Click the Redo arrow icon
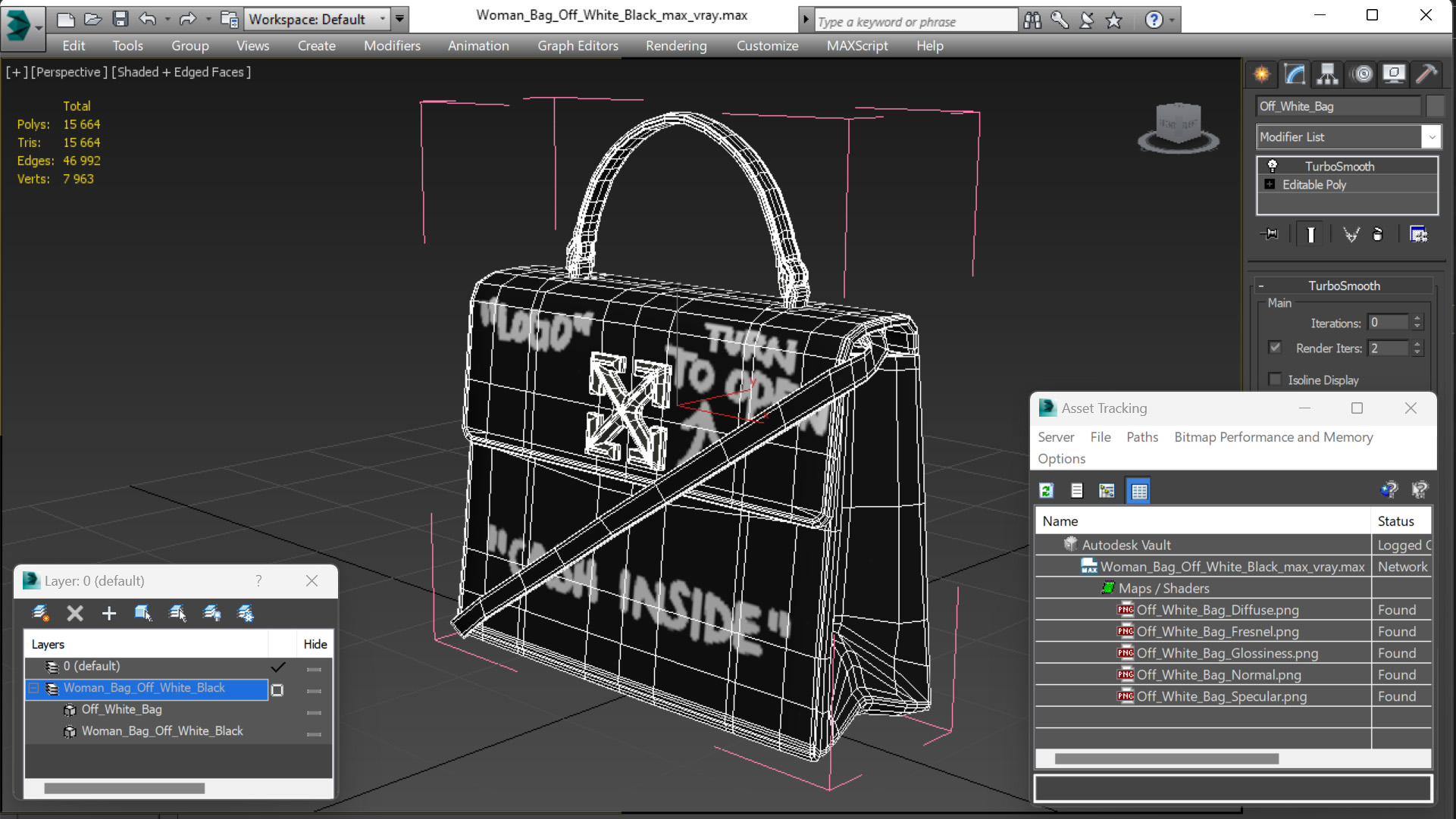1456x819 pixels. (x=187, y=19)
